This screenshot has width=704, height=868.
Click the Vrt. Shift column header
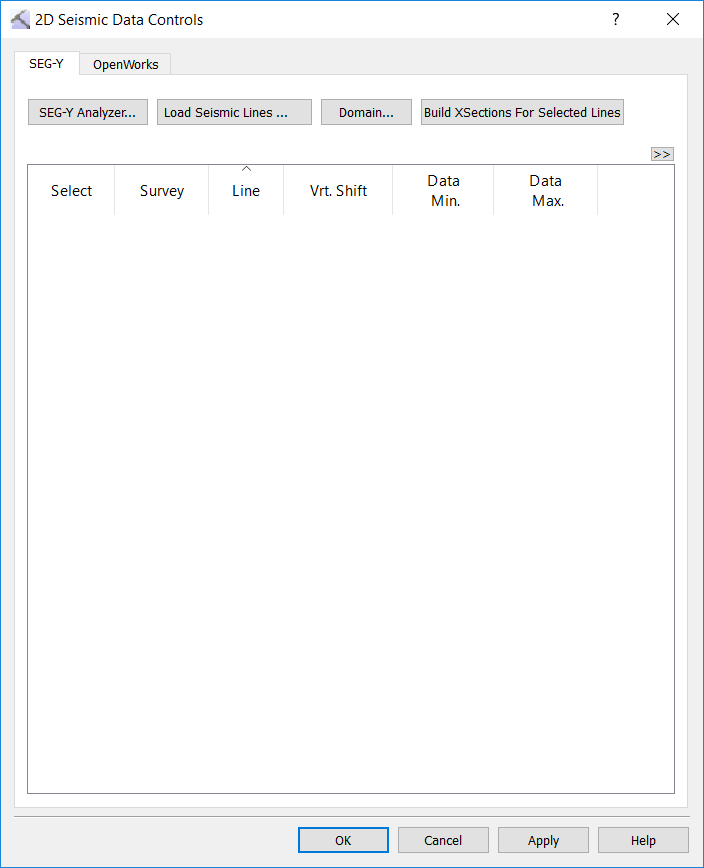[x=338, y=191]
